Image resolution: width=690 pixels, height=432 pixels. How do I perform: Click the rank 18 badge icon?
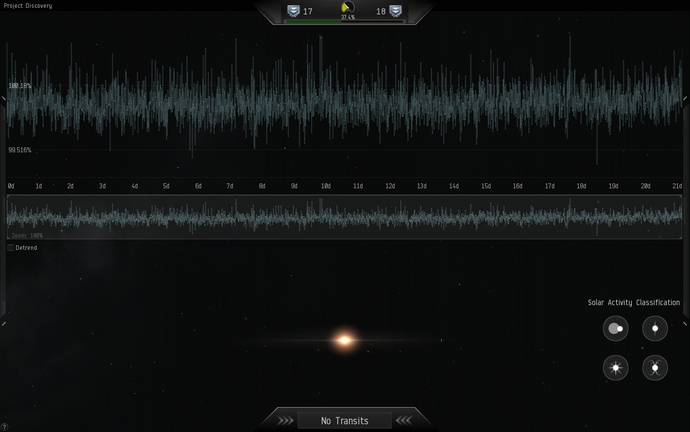click(395, 11)
